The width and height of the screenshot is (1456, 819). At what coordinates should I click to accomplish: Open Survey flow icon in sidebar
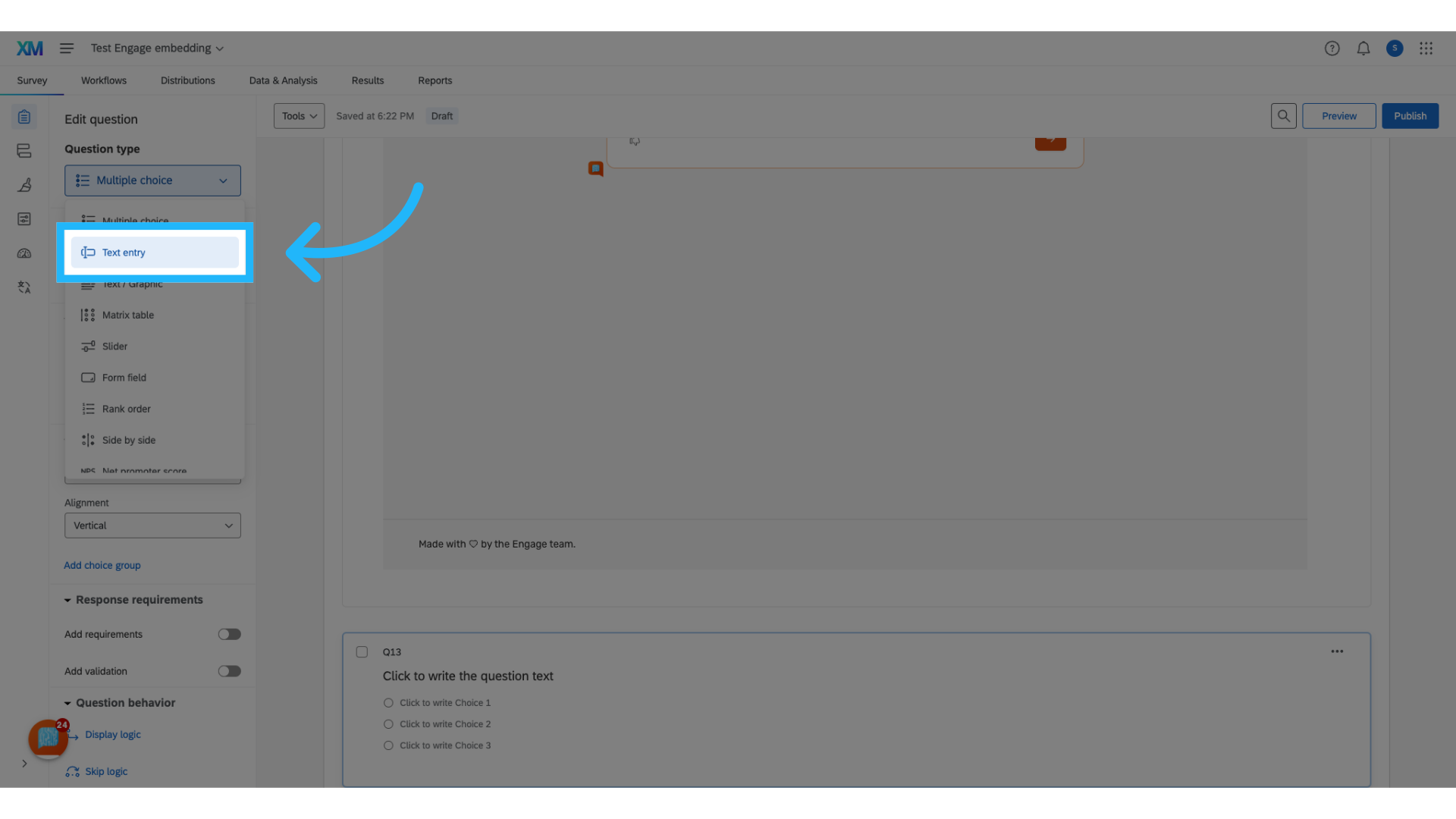[24, 151]
